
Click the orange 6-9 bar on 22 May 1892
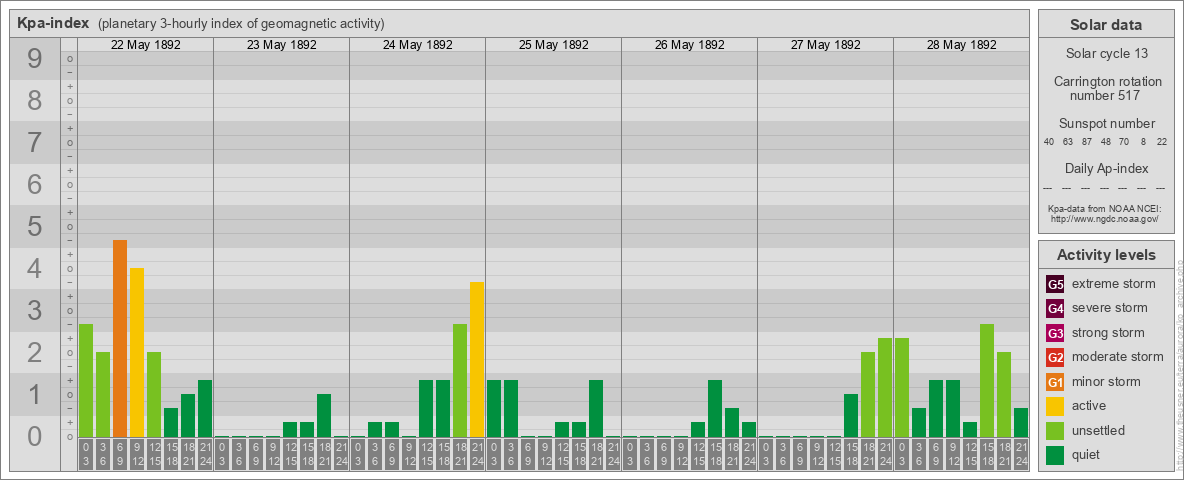[x=120, y=338]
